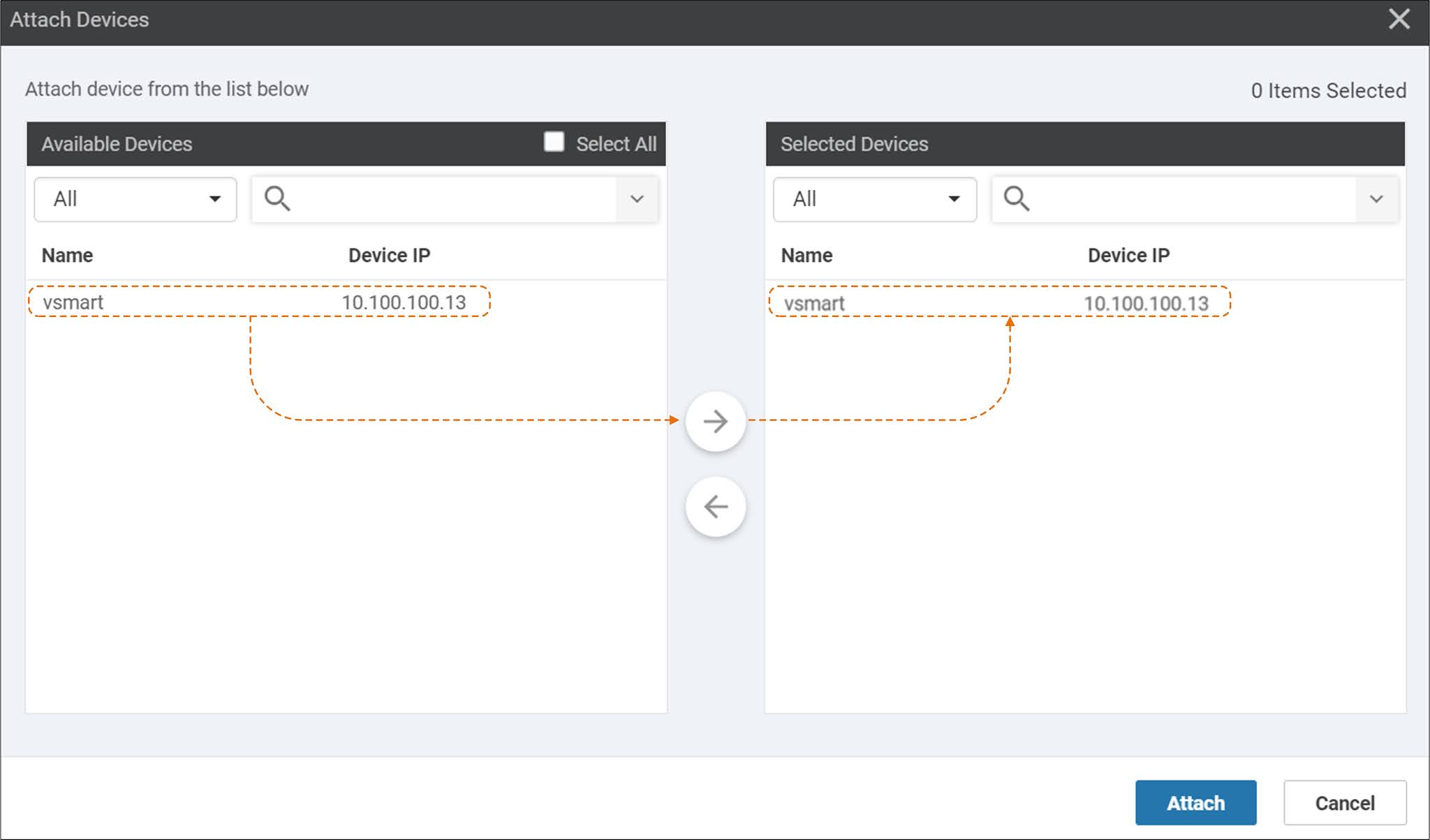1430x840 pixels.
Task: Click the search magnifier in Available Devices
Action: (277, 199)
